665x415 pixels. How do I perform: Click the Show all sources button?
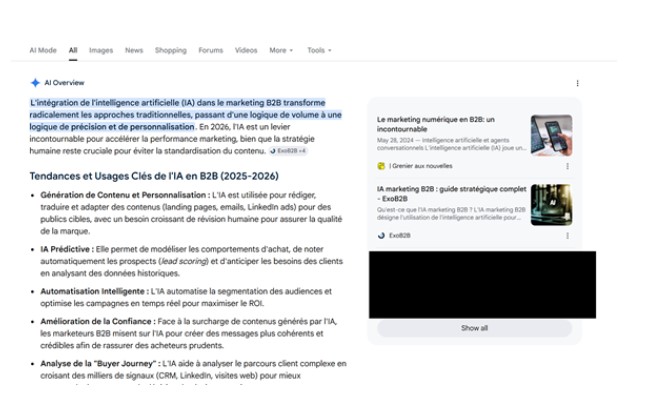[475, 328]
